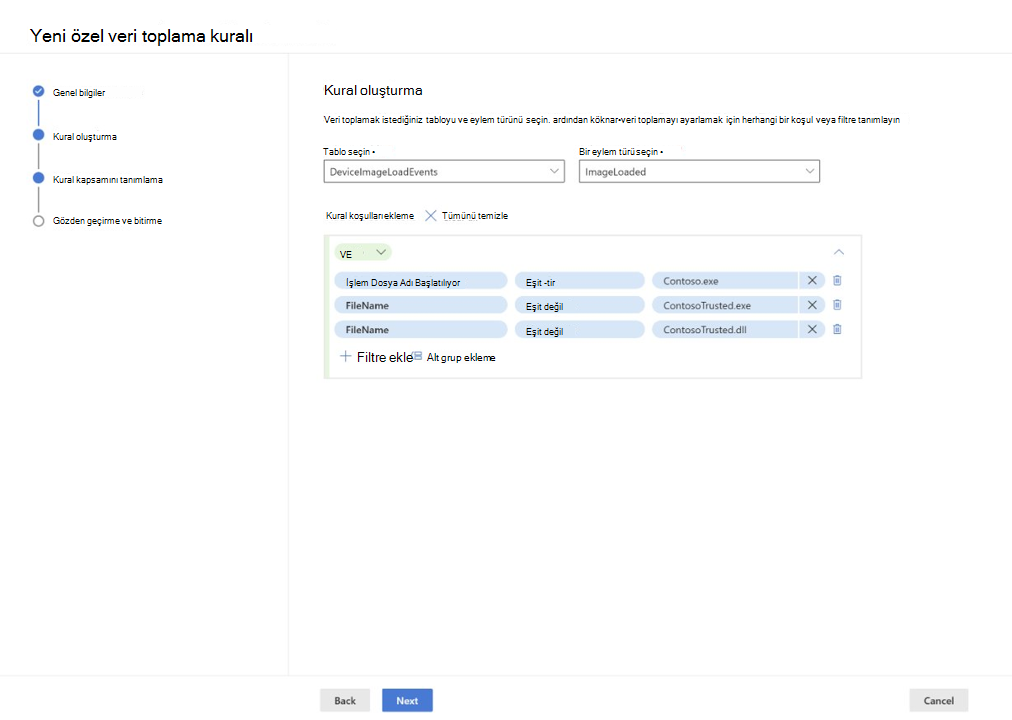The width and height of the screenshot is (1012, 720).
Task: Click the Kural kapsamını tanımlama step circle
Action: (x=39, y=178)
